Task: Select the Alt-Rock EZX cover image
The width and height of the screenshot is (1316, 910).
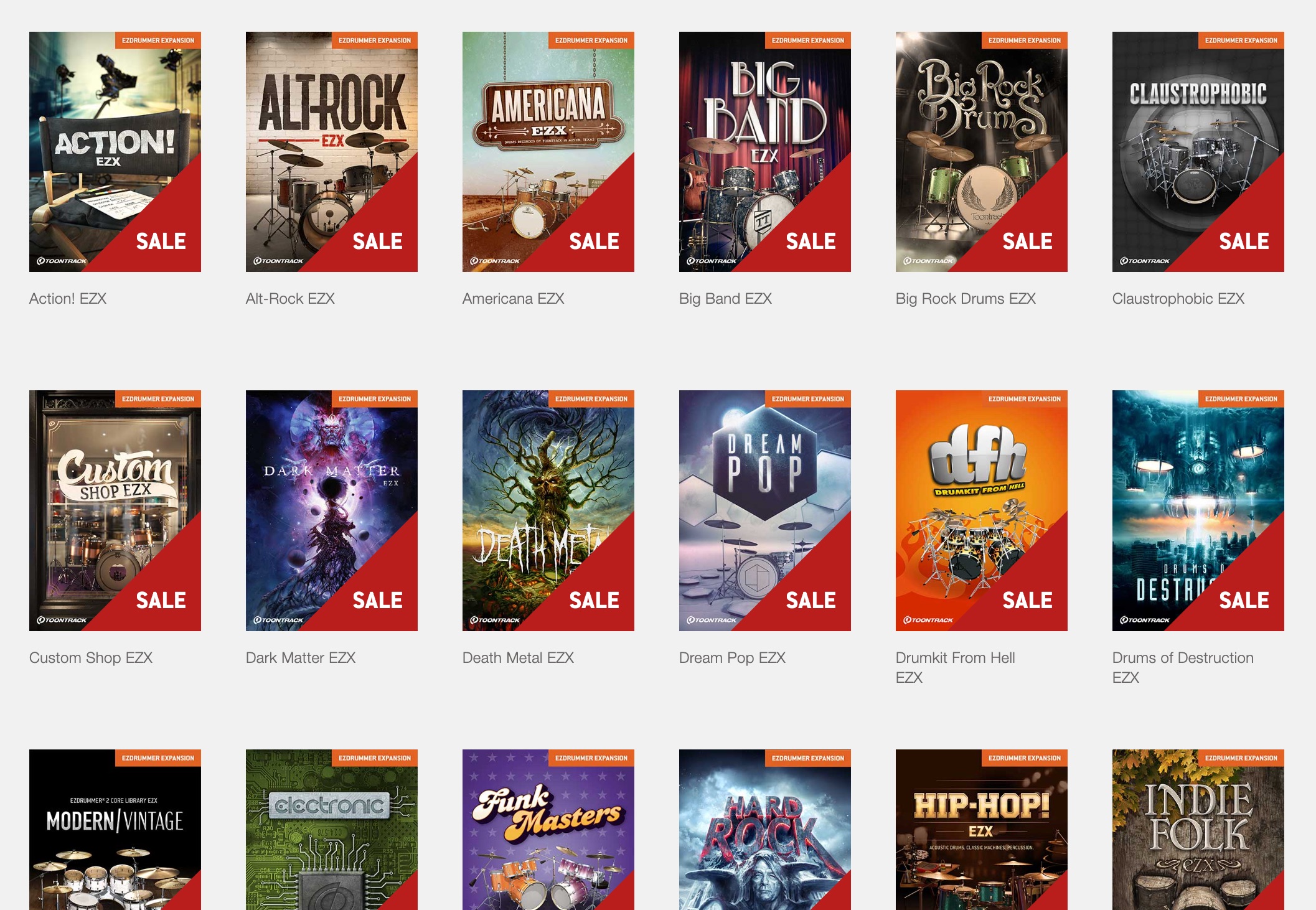Action: tap(332, 152)
